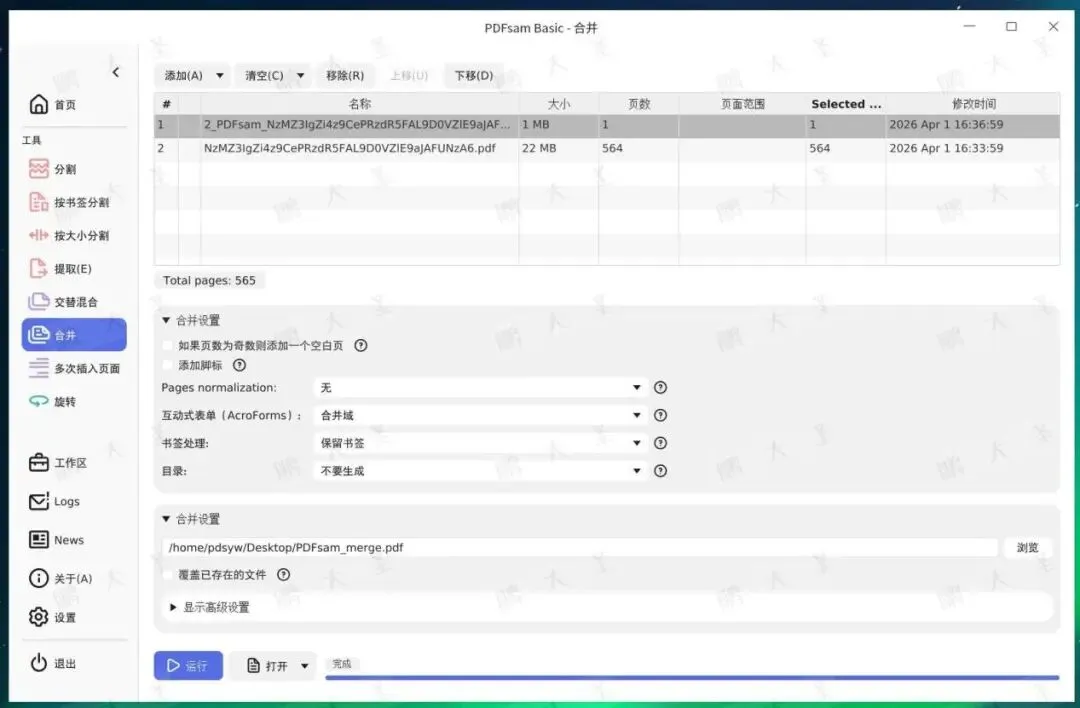Click the 下移(D) move down button
This screenshot has width=1080, height=708.
point(474,76)
